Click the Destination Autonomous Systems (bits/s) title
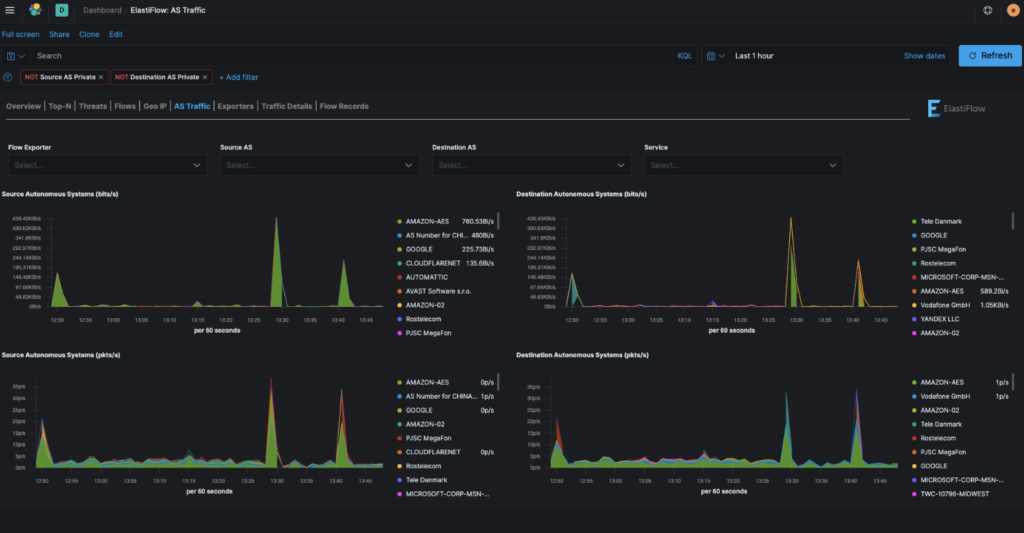 (581, 194)
